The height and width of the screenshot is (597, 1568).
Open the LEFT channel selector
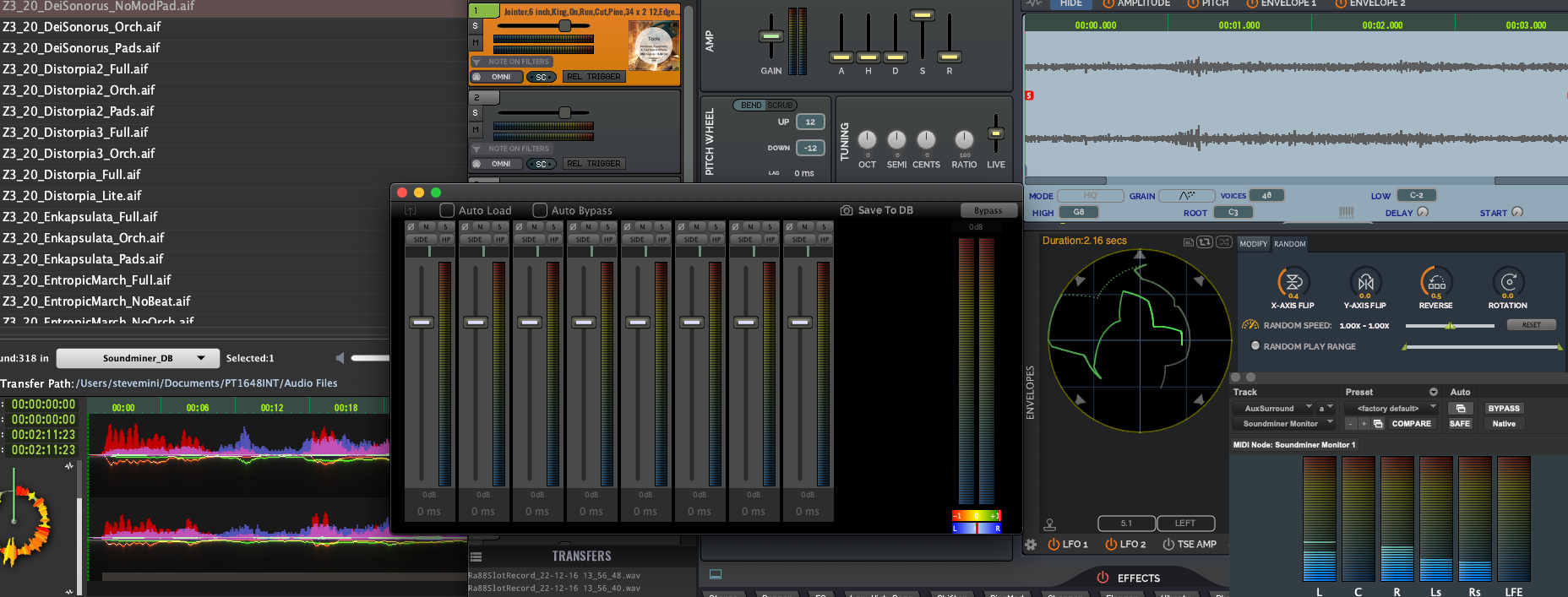coord(1185,524)
